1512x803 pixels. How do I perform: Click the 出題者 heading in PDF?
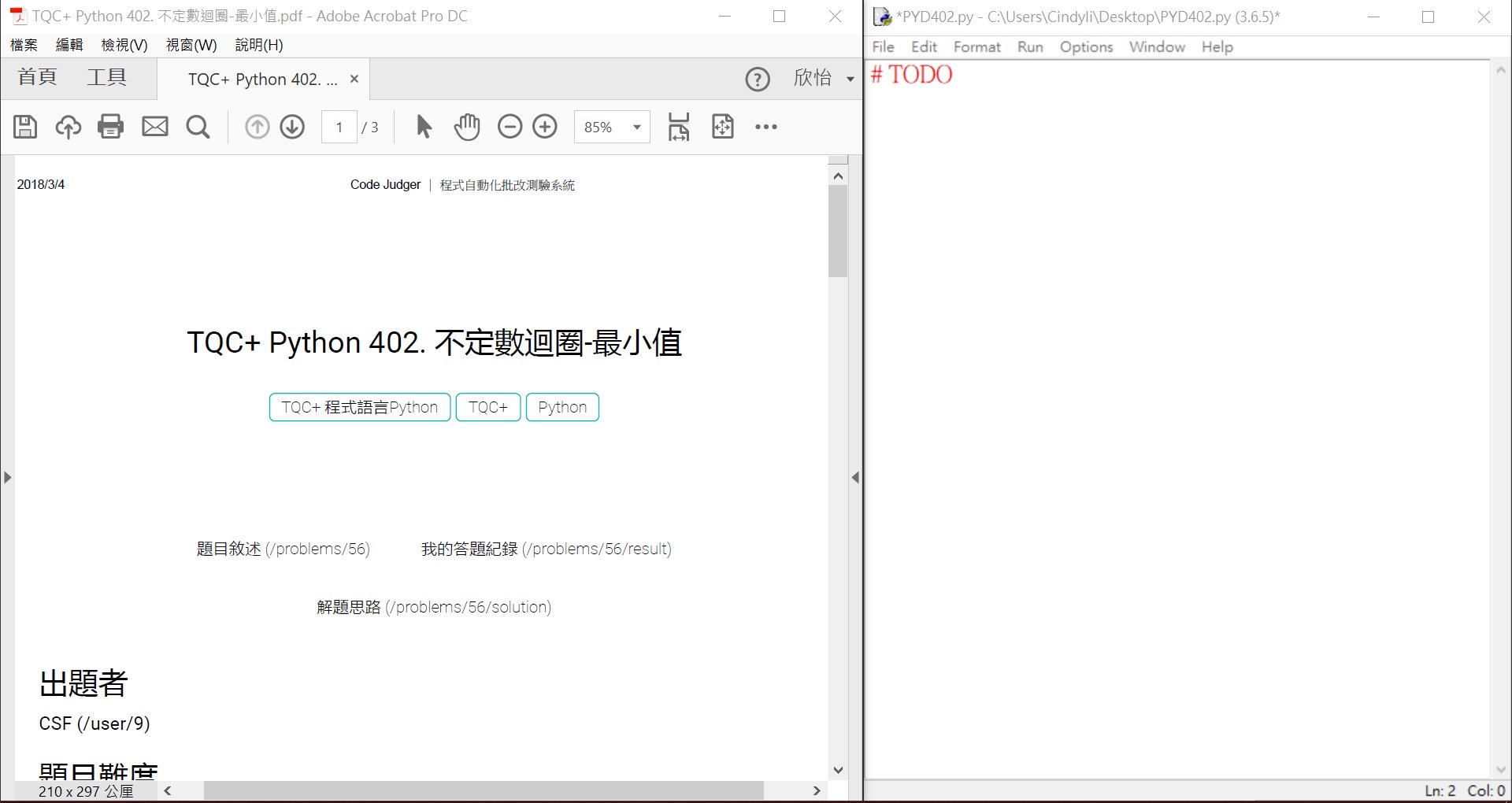83,683
